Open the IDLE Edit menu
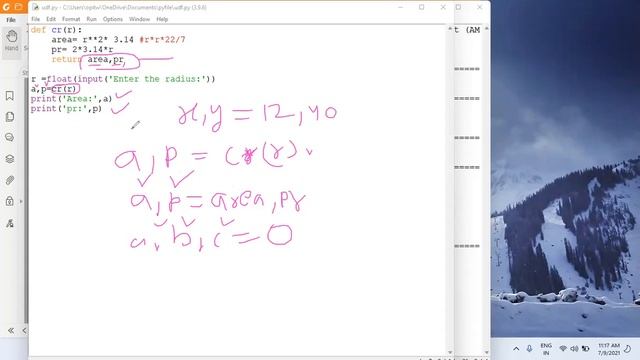 pos(51,19)
